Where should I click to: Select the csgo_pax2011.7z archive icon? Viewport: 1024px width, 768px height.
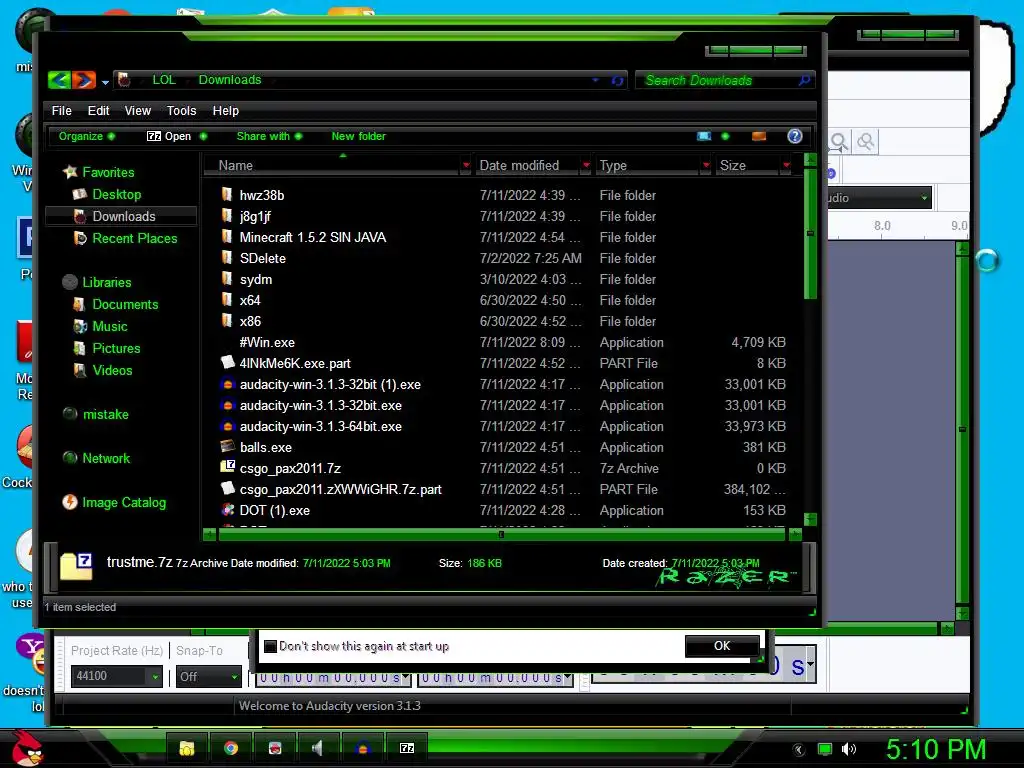pyautogui.click(x=227, y=468)
